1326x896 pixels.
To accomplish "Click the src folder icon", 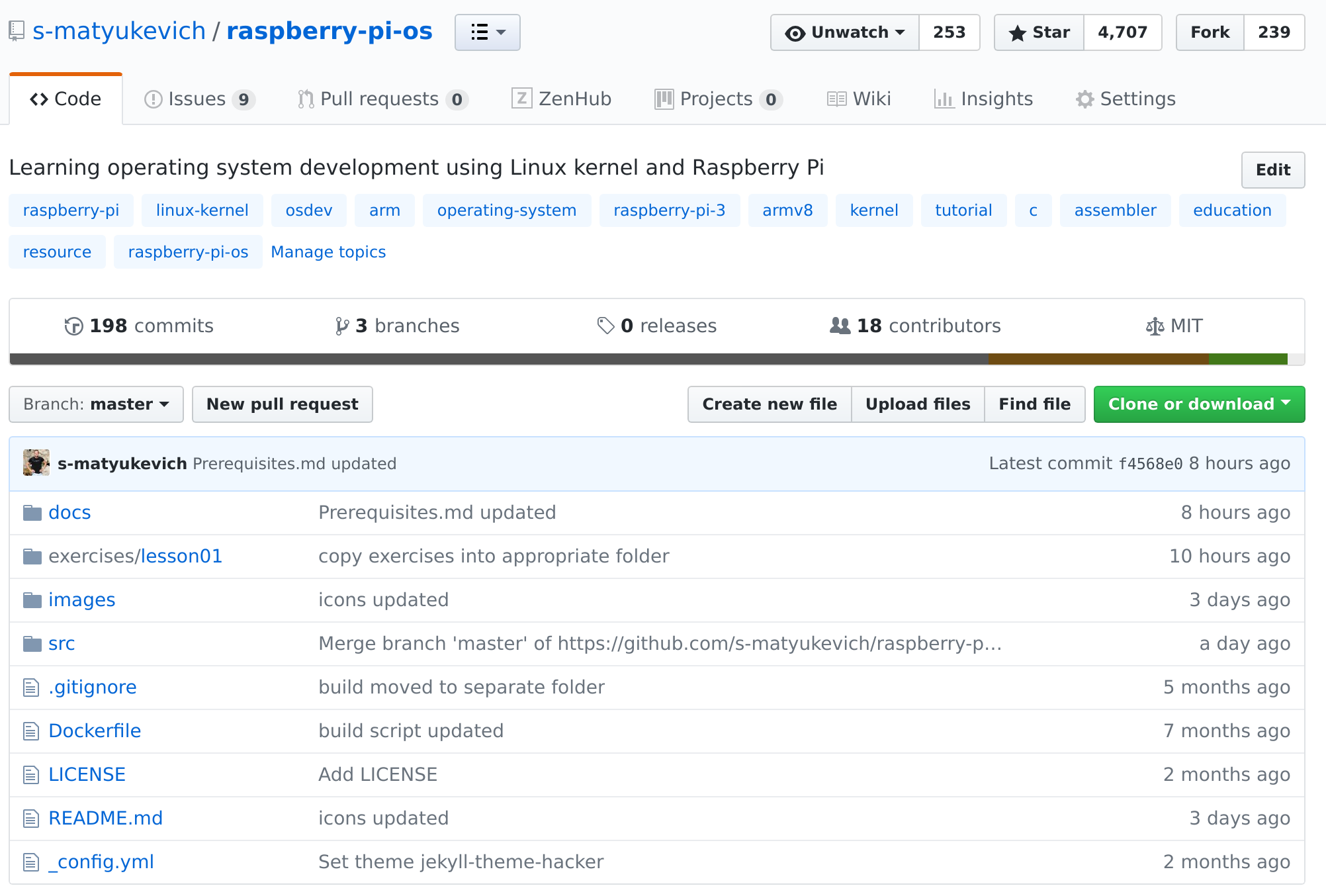I will [x=32, y=644].
